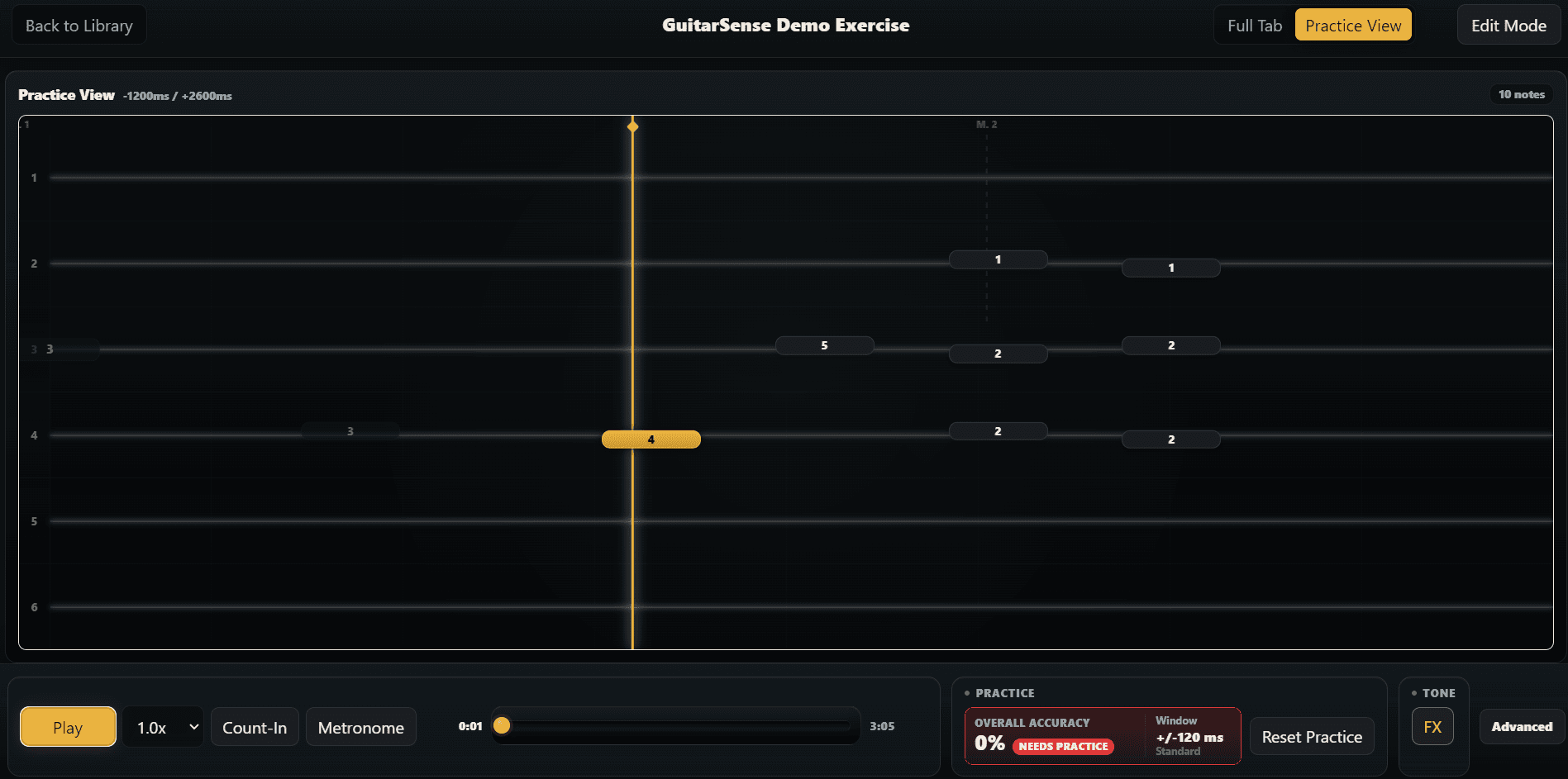Screen dimensions: 1568x779
Task: Open the 1.0x playback speed dropdown
Action: coord(163,727)
